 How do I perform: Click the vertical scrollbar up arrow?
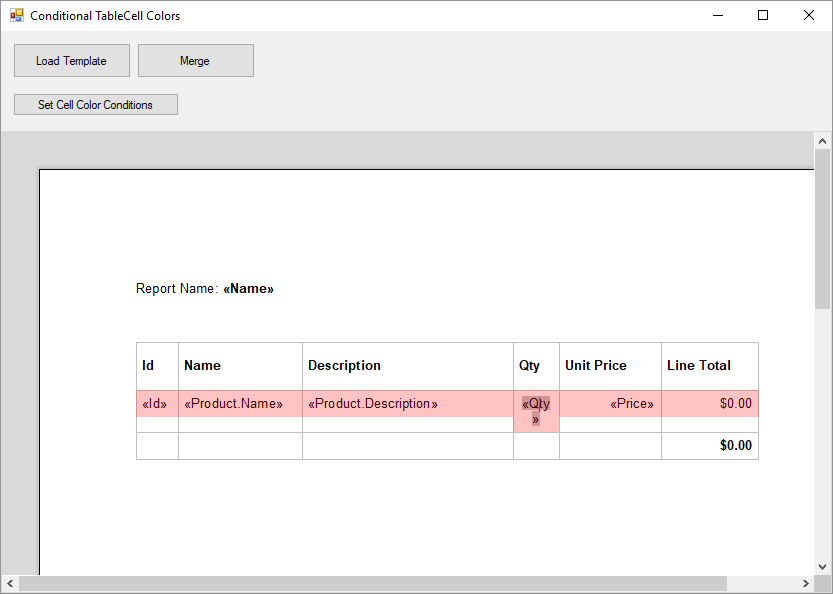pyautogui.click(x=822, y=141)
